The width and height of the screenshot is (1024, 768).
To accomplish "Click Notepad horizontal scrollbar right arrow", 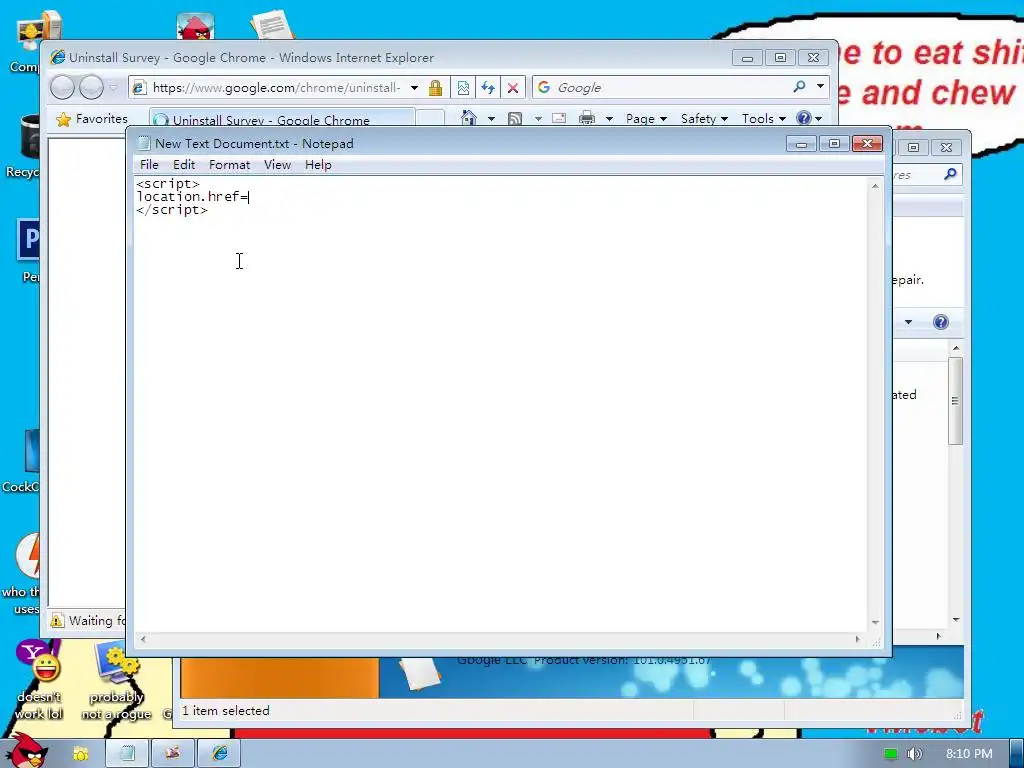I will [857, 639].
